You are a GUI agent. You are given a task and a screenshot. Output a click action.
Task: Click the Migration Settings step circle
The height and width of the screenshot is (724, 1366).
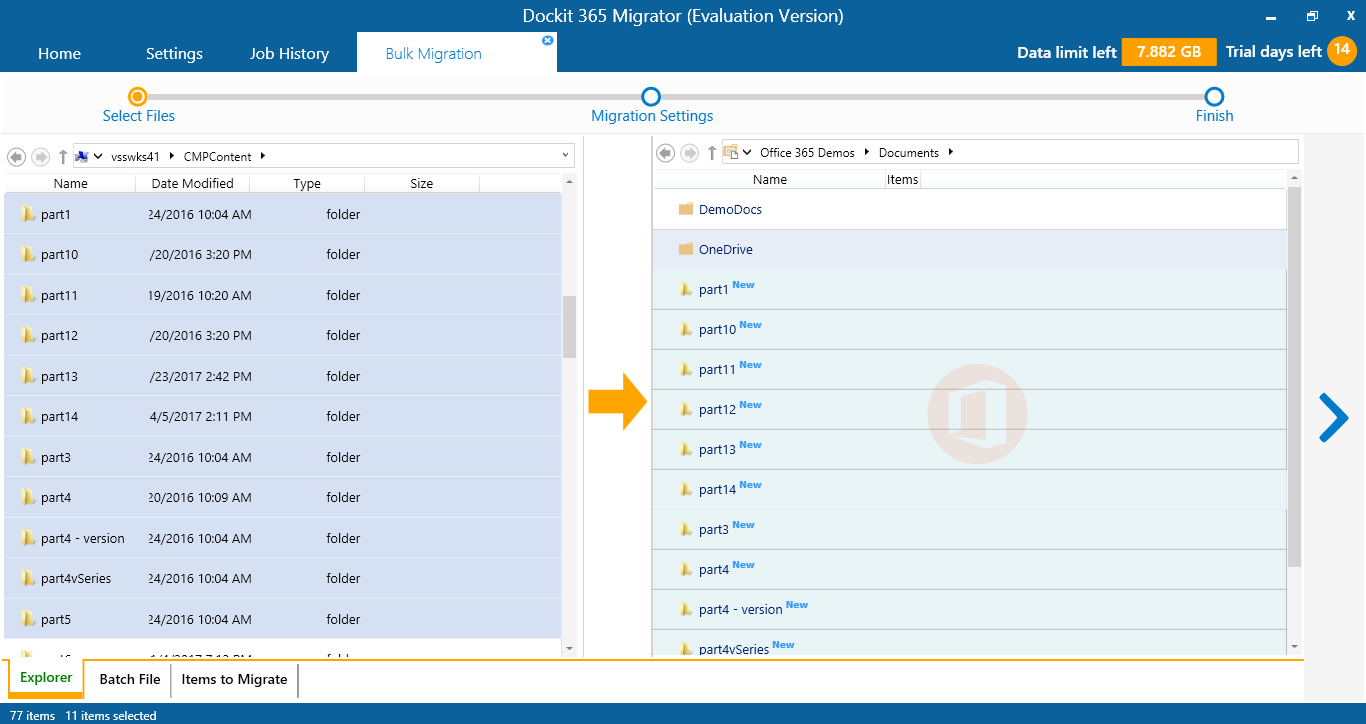pos(651,96)
